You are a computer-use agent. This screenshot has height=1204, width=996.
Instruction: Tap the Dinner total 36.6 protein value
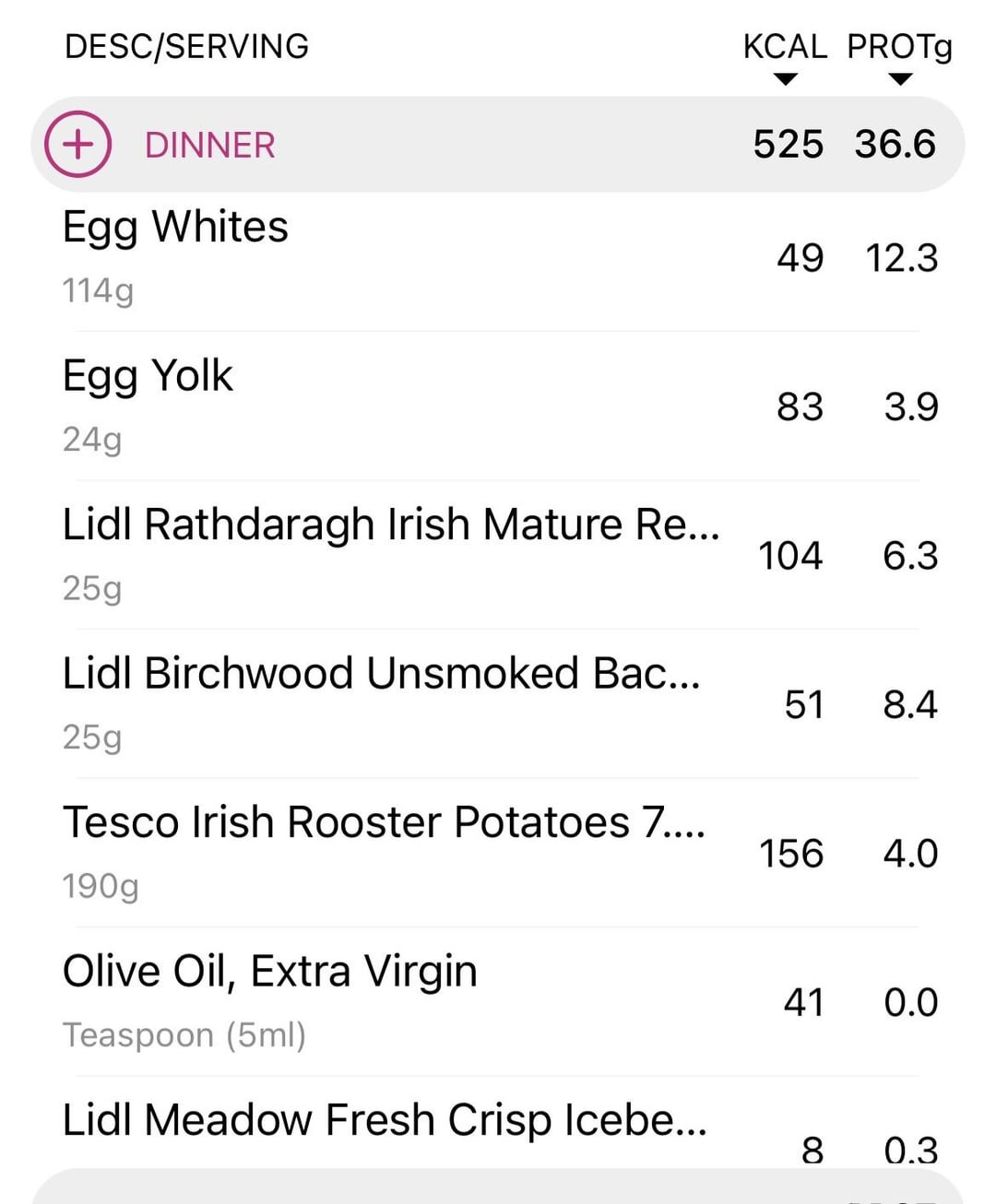point(895,145)
